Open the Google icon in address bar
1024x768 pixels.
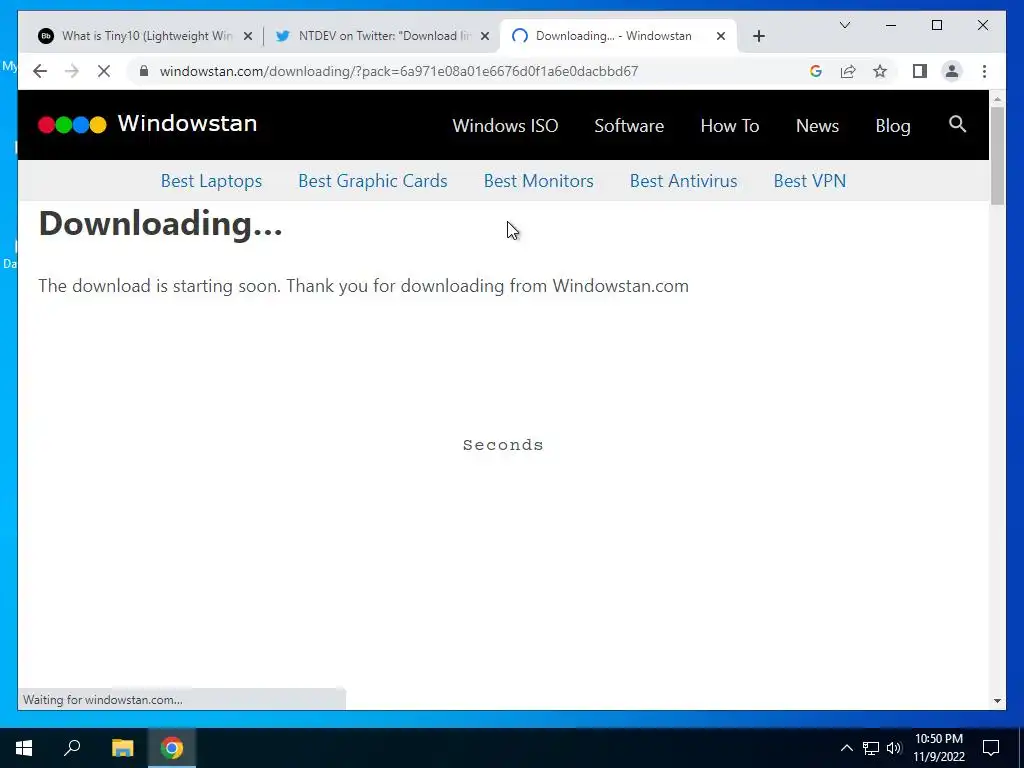[x=816, y=71]
